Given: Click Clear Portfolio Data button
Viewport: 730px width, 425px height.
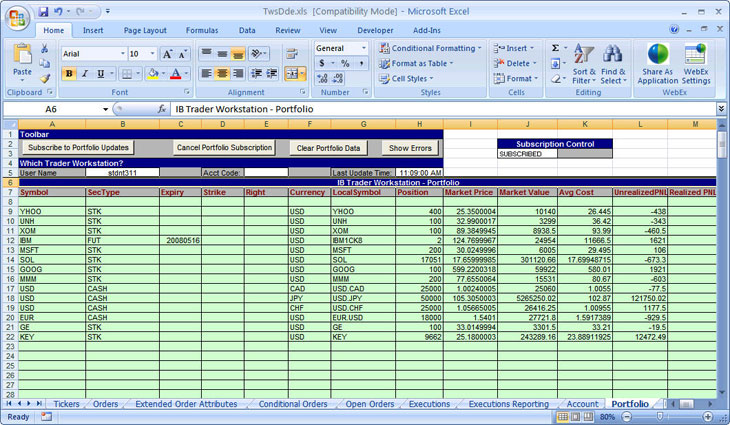Looking at the screenshot, I should 328,148.
